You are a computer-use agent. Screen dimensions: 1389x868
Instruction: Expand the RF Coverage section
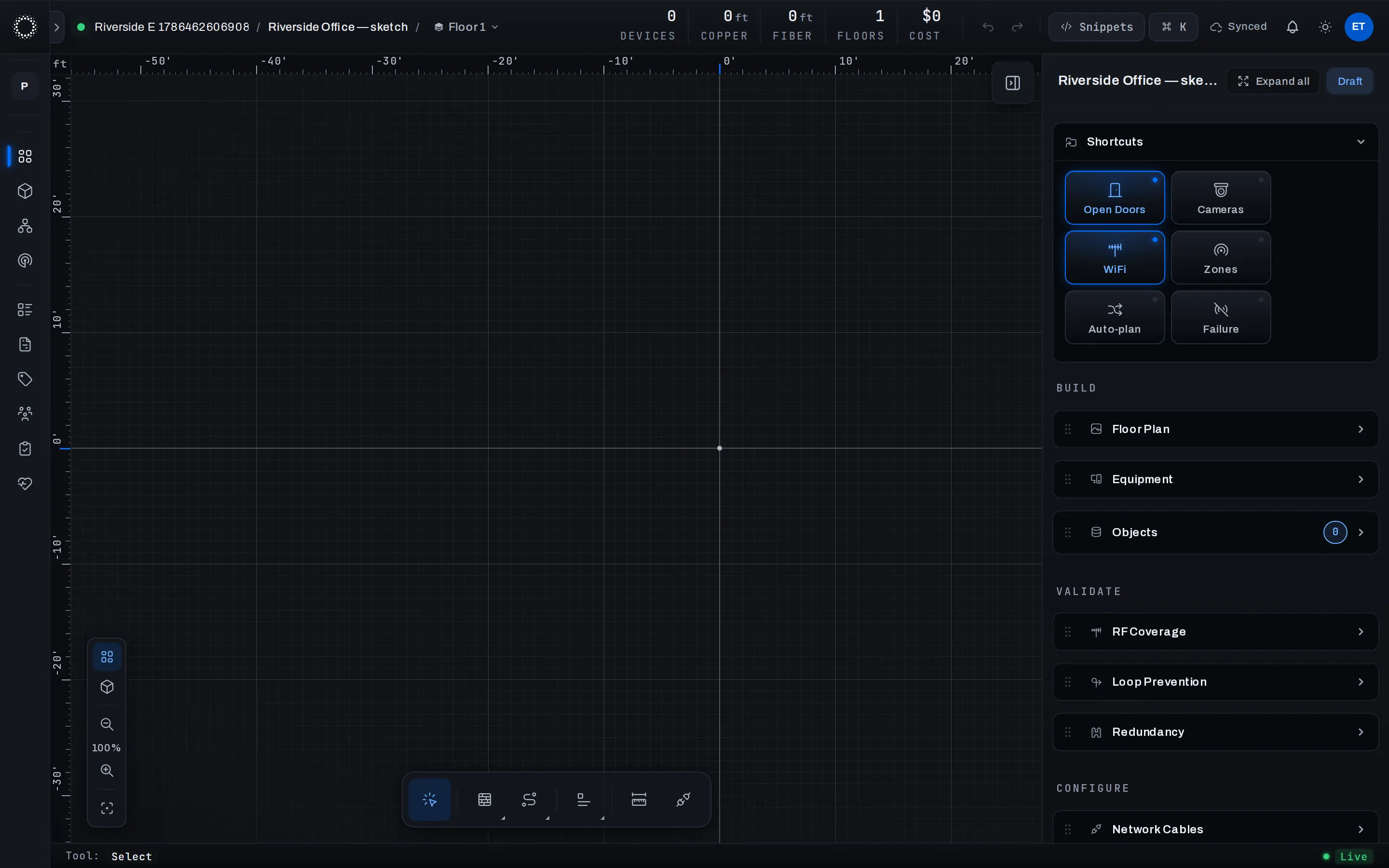[x=1216, y=632]
